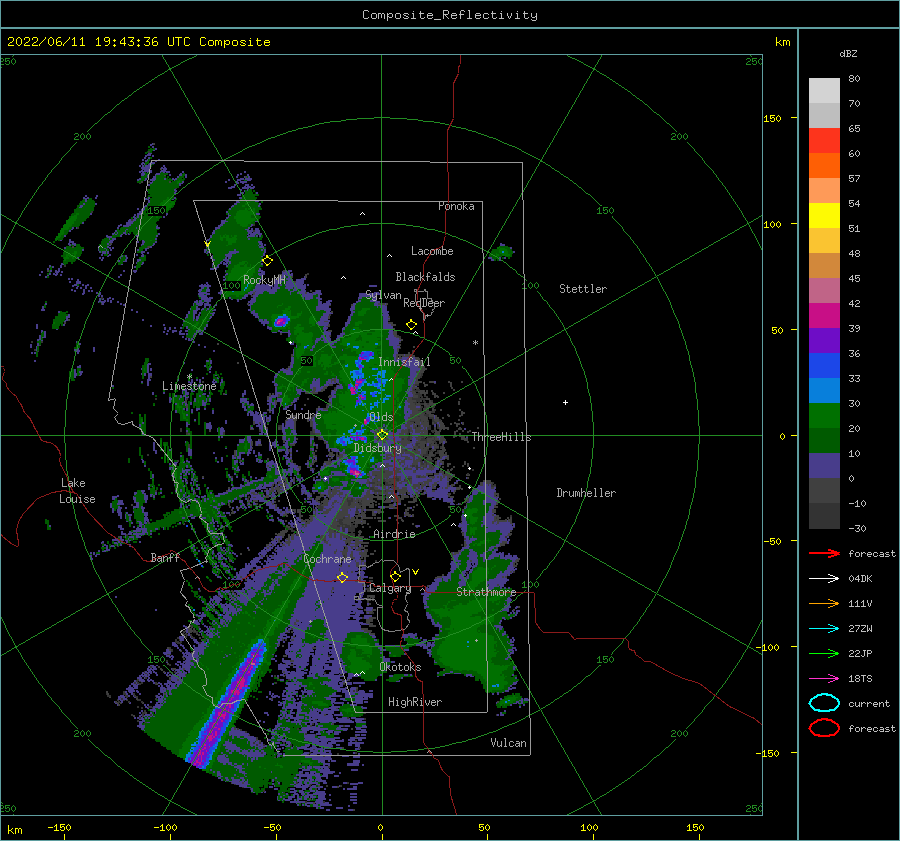Viewport: 900px width, 841px height.
Task: Select the indigo 0-10 dBZ swatch
Action: pyautogui.click(x=824, y=466)
